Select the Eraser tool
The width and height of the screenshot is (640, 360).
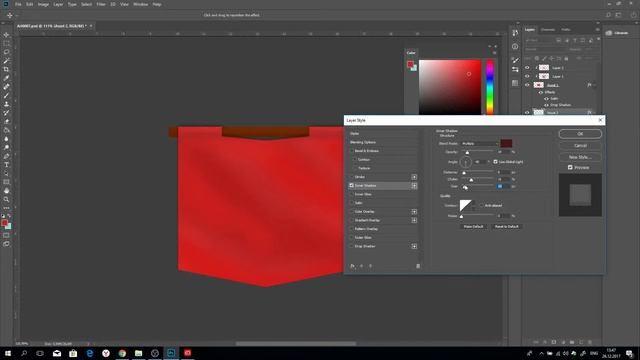(x=6, y=122)
